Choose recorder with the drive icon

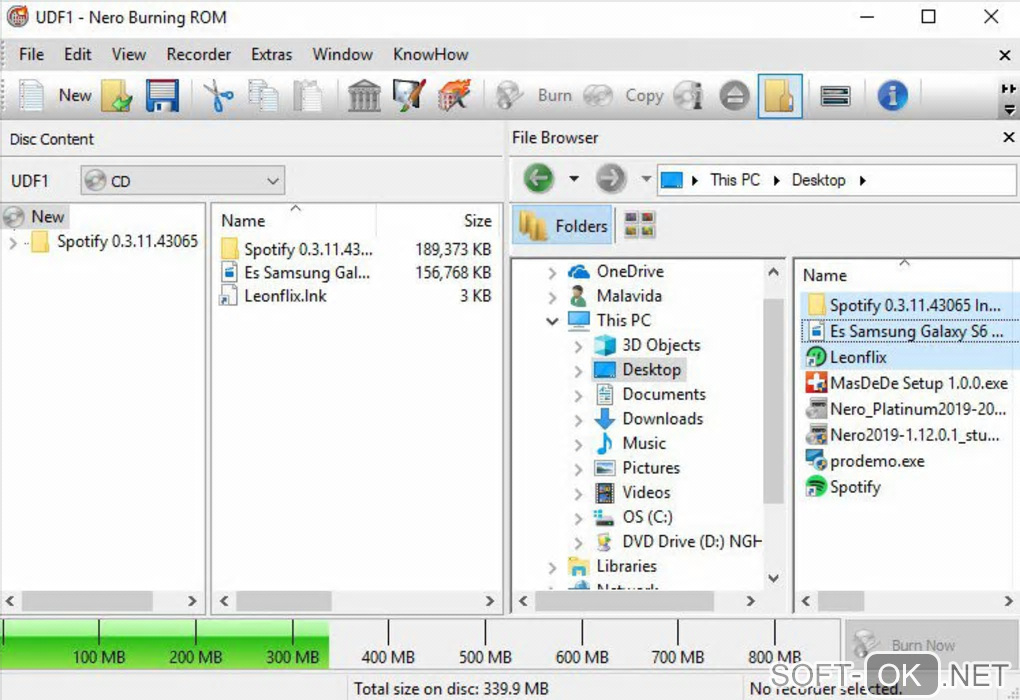tap(835, 96)
